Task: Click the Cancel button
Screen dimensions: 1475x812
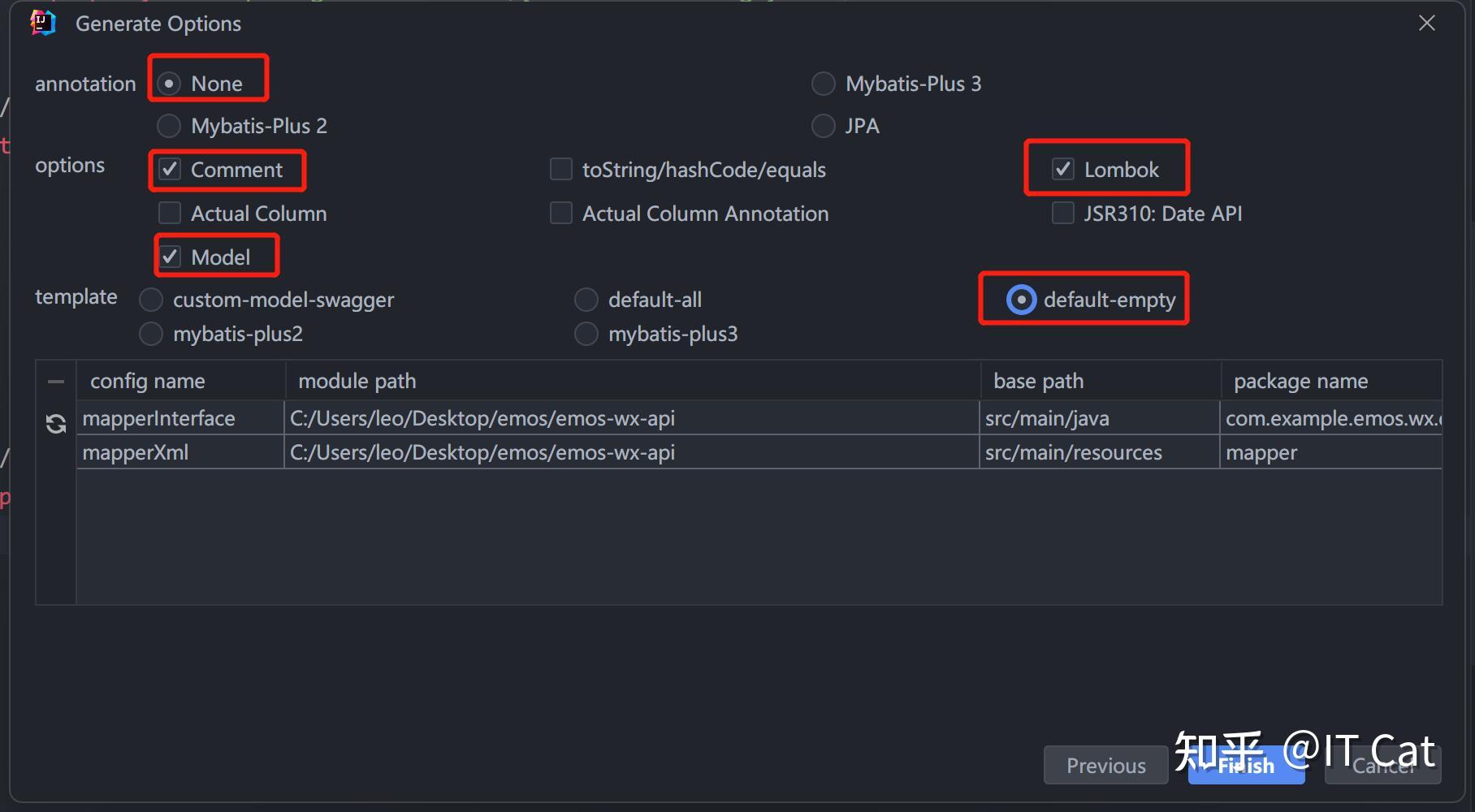Action: [x=1383, y=765]
